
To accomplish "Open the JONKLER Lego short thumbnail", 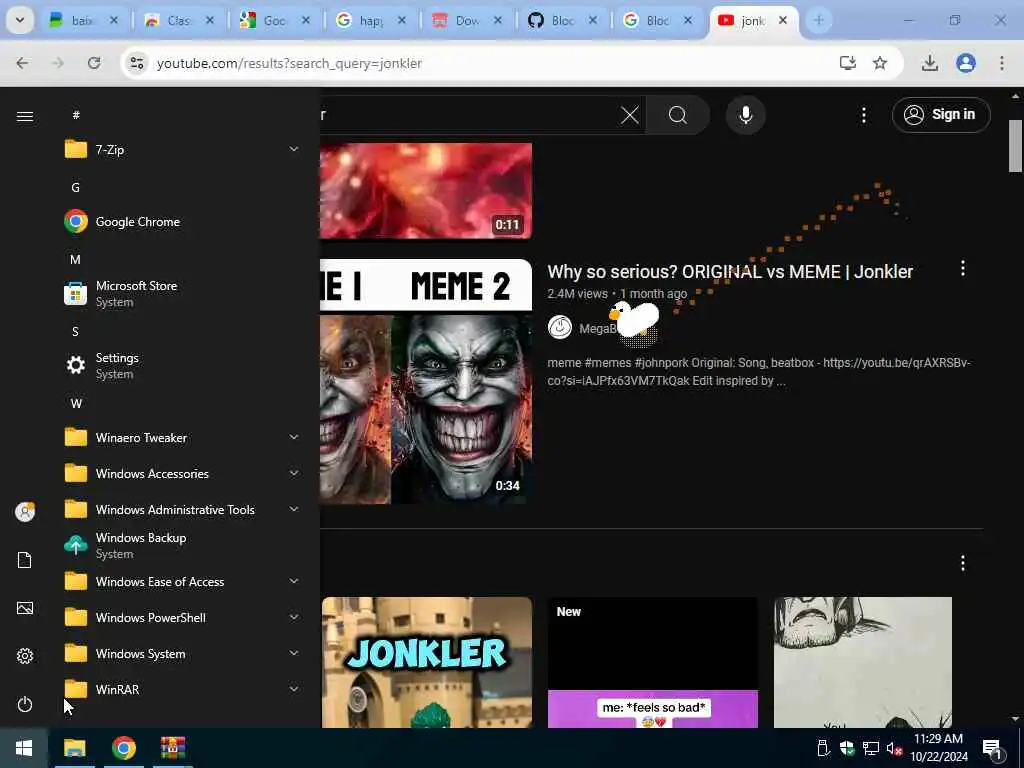I will pos(426,662).
